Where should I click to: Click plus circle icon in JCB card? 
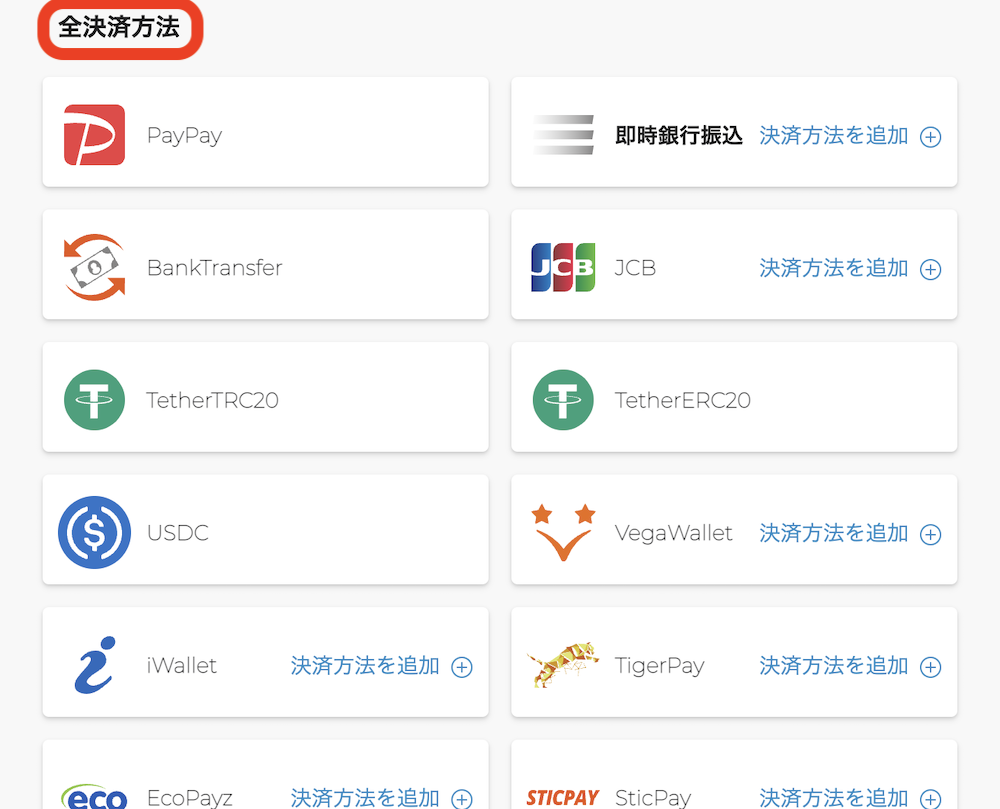pyautogui.click(x=930, y=269)
